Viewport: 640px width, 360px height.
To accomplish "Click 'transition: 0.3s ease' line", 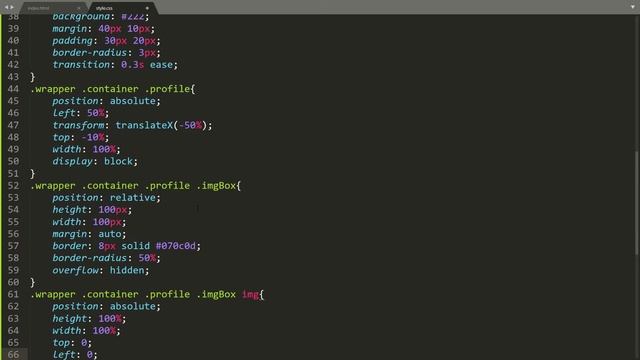I will coord(115,65).
